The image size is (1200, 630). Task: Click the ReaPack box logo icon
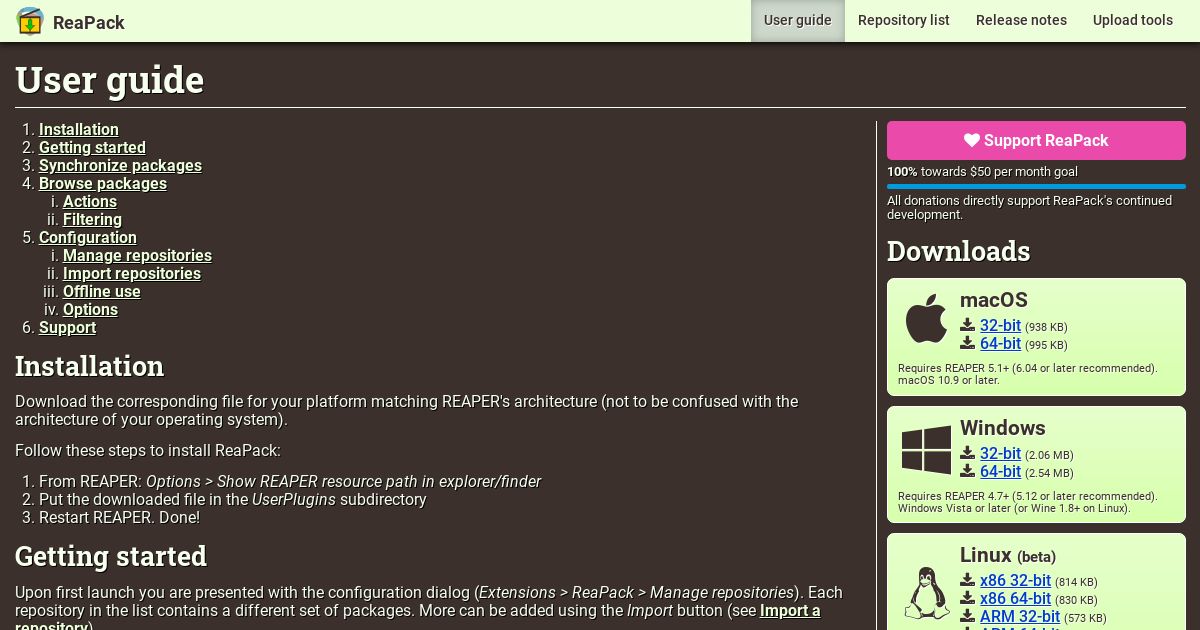pyautogui.click(x=30, y=21)
